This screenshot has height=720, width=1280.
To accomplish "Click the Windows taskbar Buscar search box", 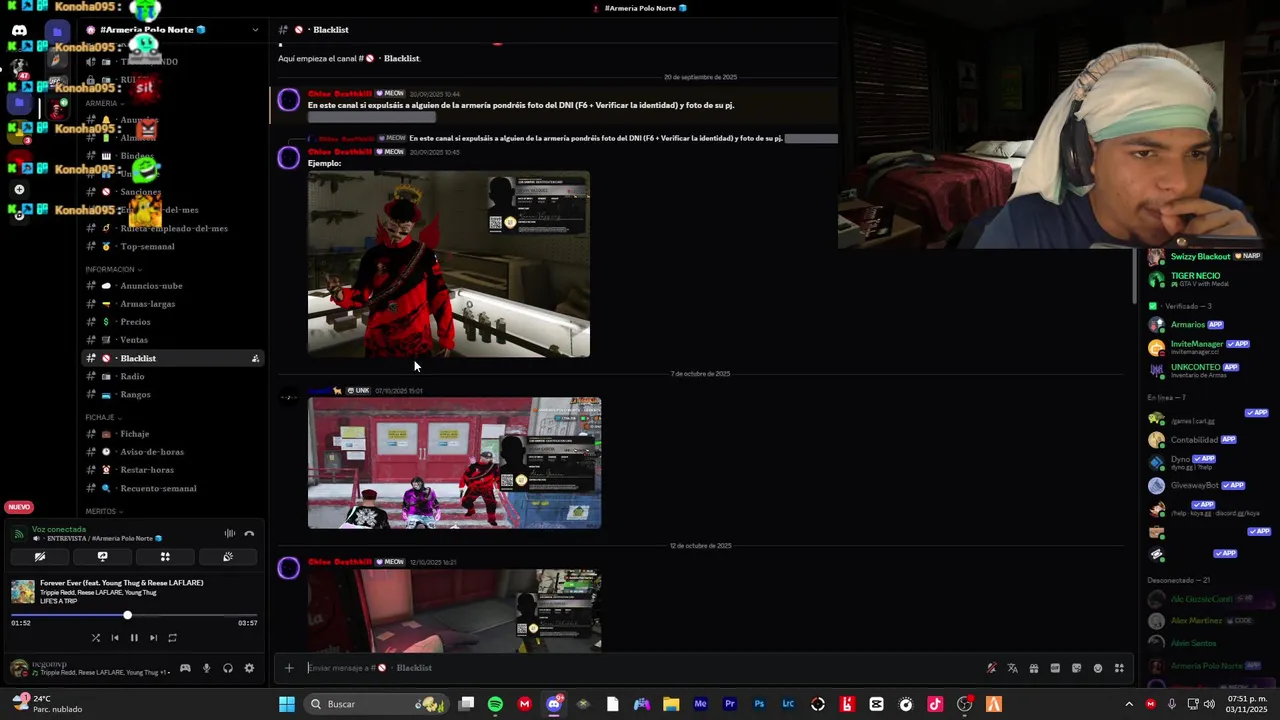I will pos(377,704).
